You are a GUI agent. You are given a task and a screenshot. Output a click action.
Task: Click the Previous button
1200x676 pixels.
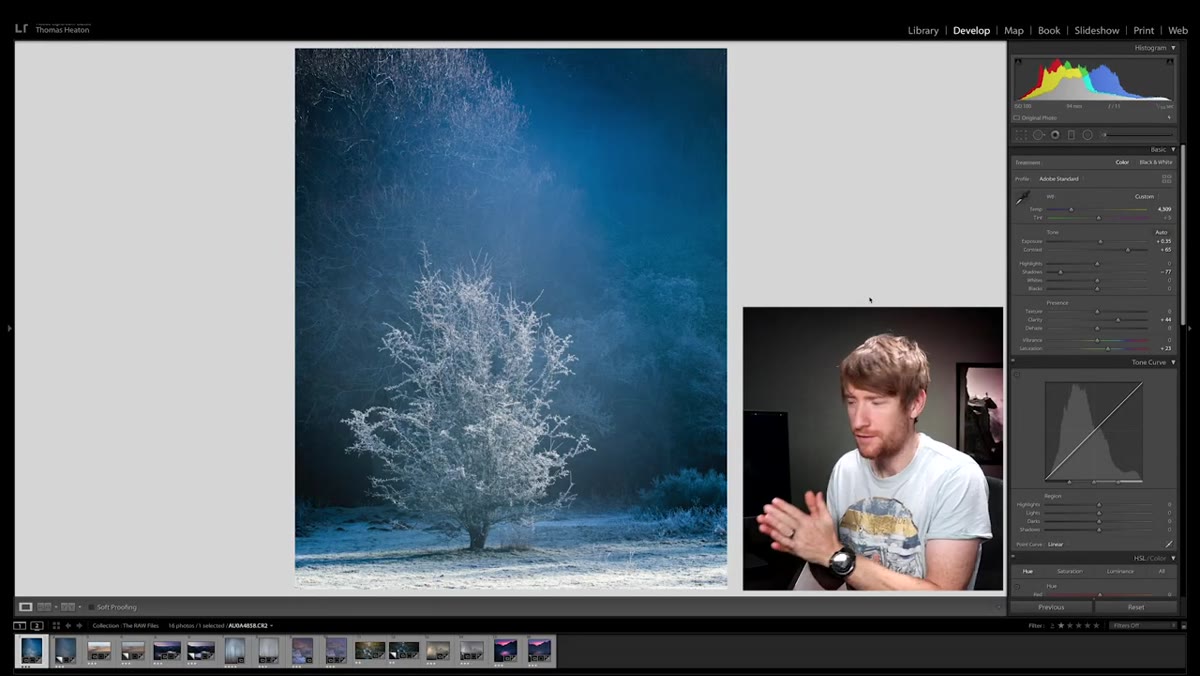[1051, 607]
